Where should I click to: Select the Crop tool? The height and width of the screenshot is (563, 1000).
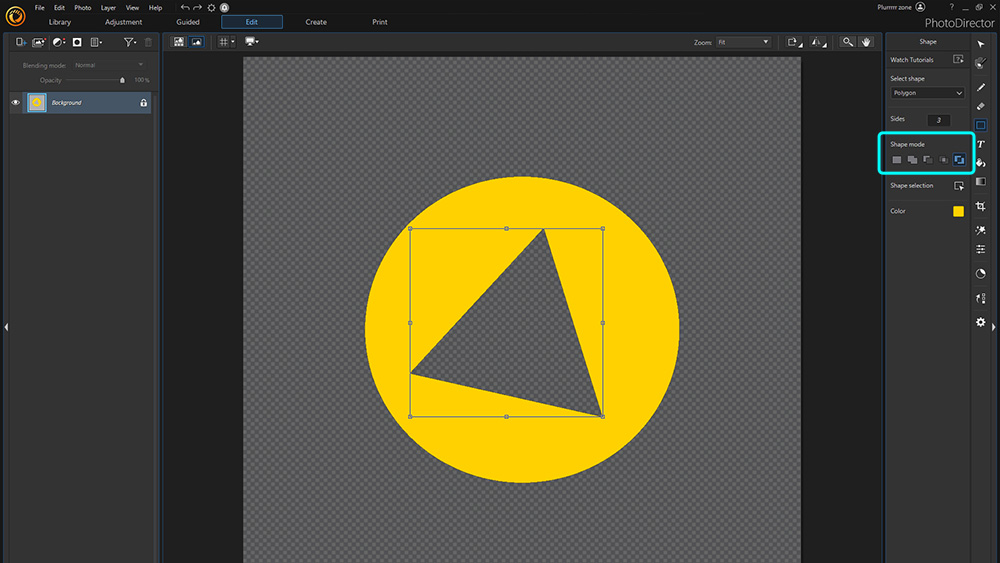tap(981, 206)
